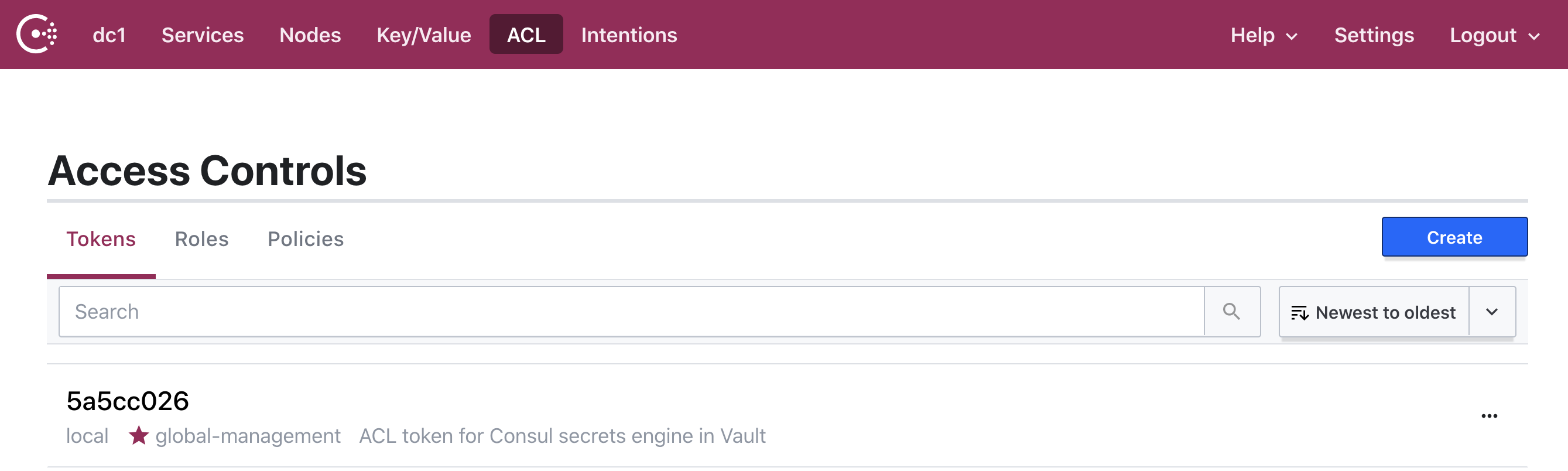This screenshot has height=471, width=1568.
Task: Switch to the Roles tab
Action: coord(201,238)
